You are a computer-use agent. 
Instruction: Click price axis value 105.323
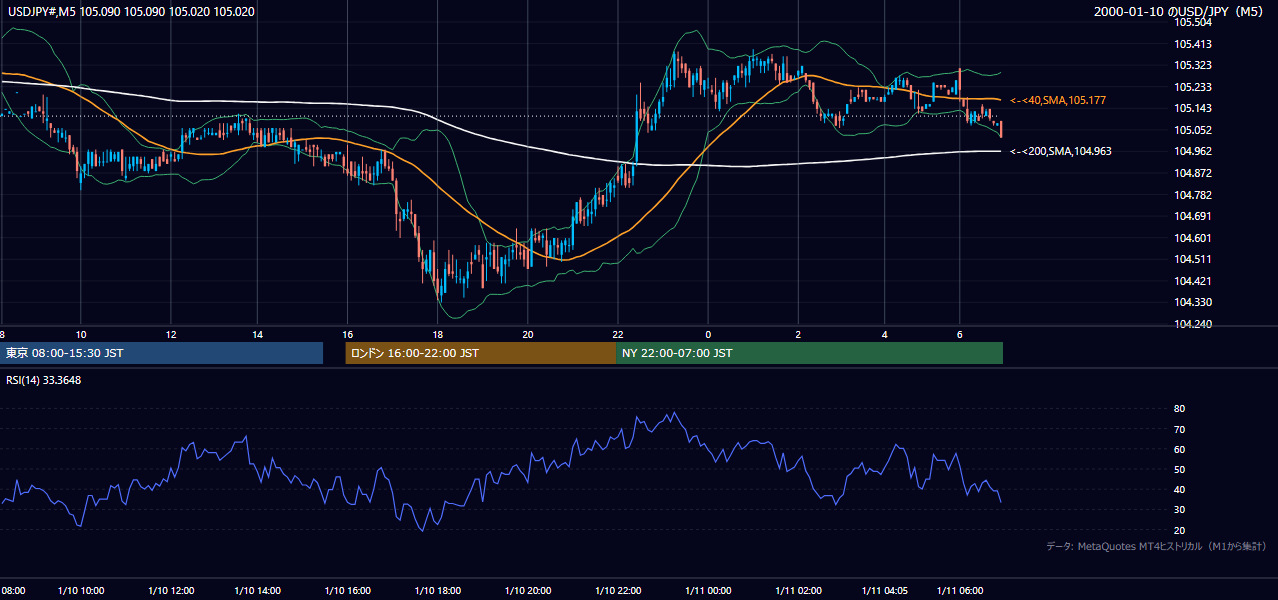pos(1193,66)
